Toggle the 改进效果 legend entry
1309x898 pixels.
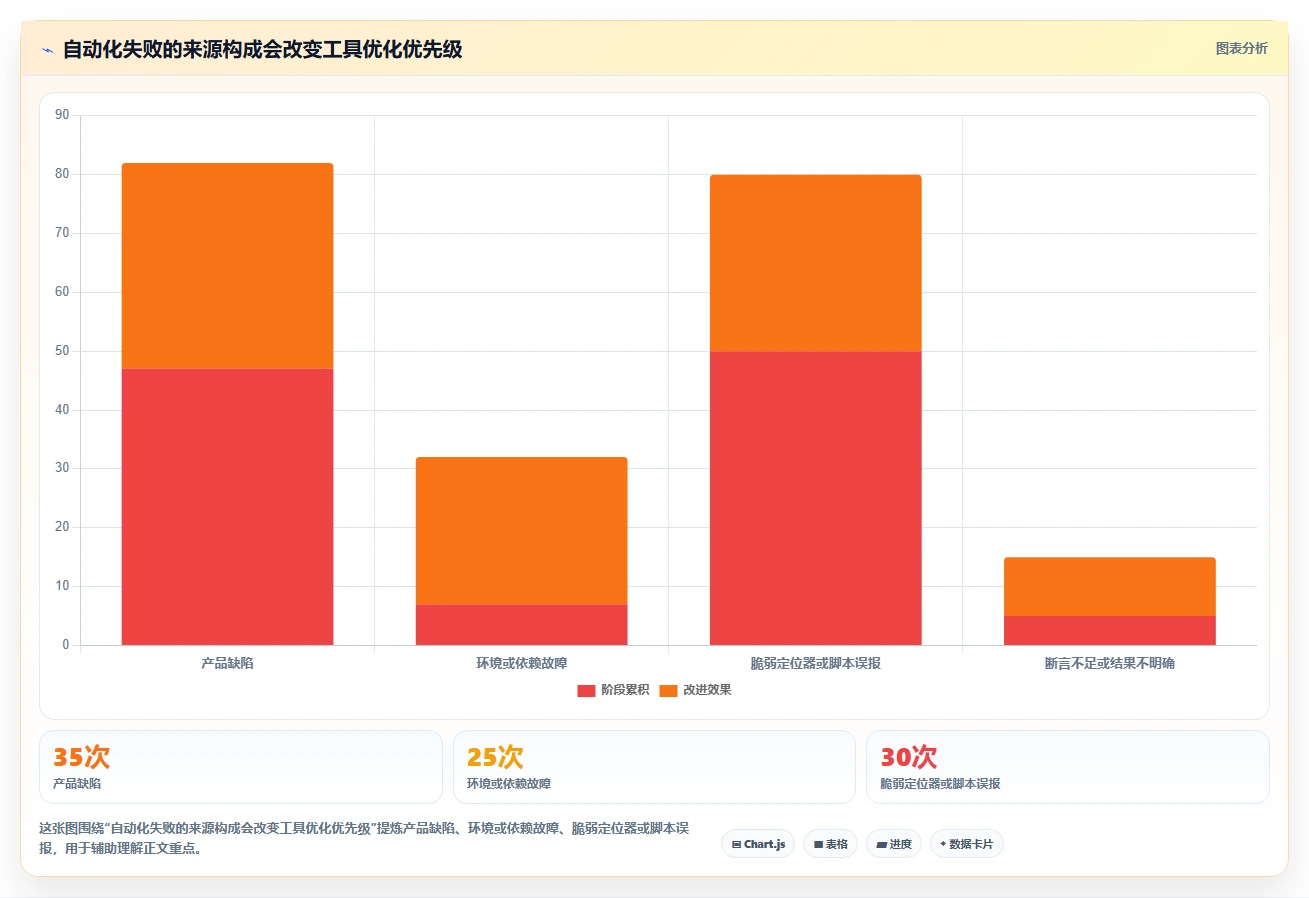695,690
